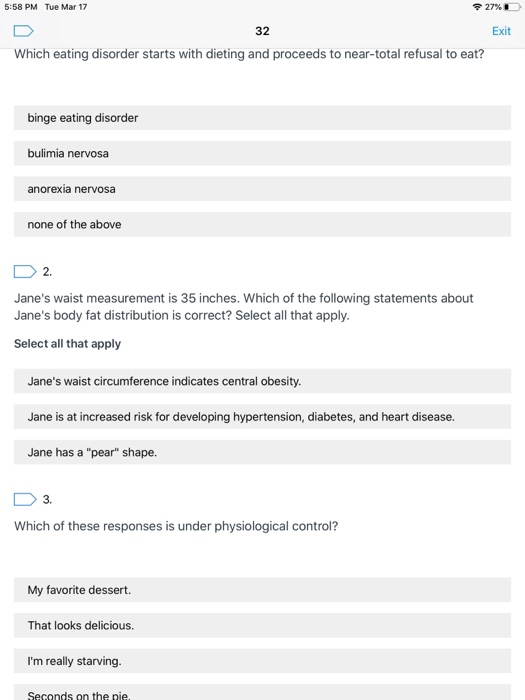The image size is (525, 700).
Task: Check increased risk for hypertension option
Action: tap(262, 417)
